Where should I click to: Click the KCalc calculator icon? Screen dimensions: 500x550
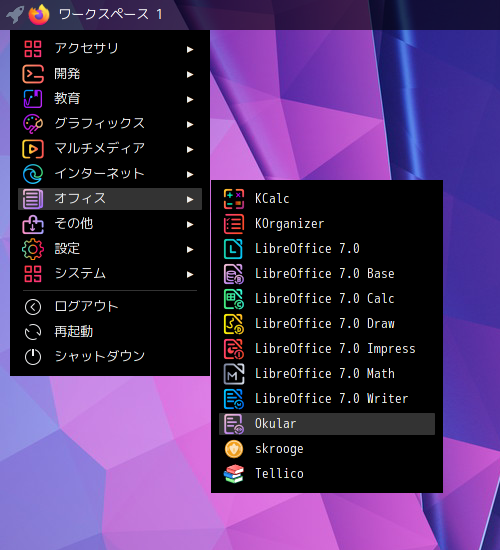tap(234, 199)
